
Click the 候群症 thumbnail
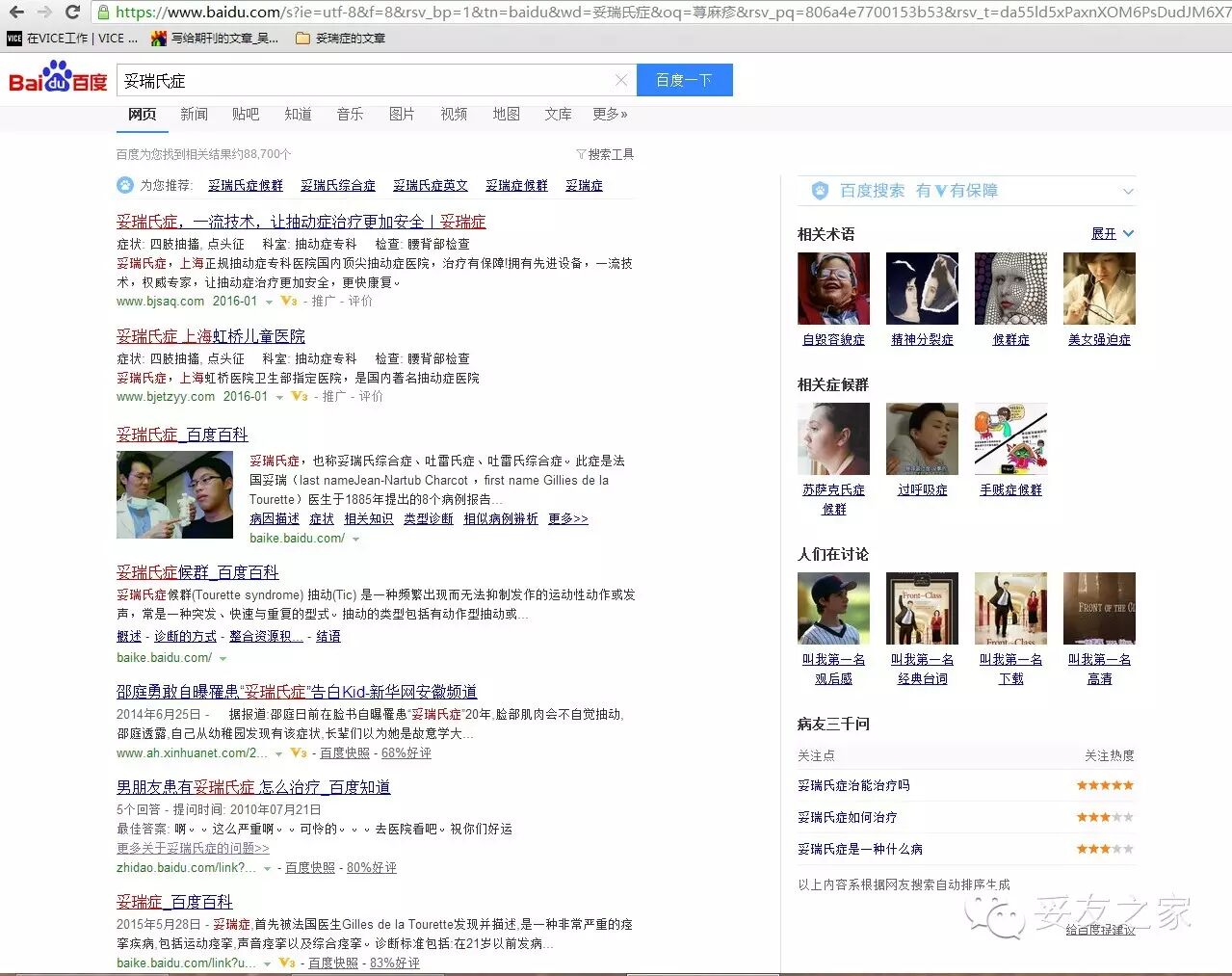(x=1011, y=288)
